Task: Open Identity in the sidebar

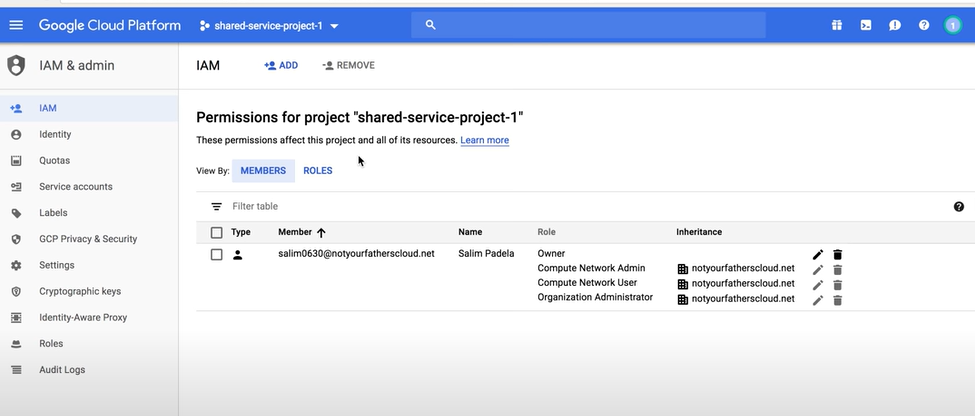Action: click(89, 134)
